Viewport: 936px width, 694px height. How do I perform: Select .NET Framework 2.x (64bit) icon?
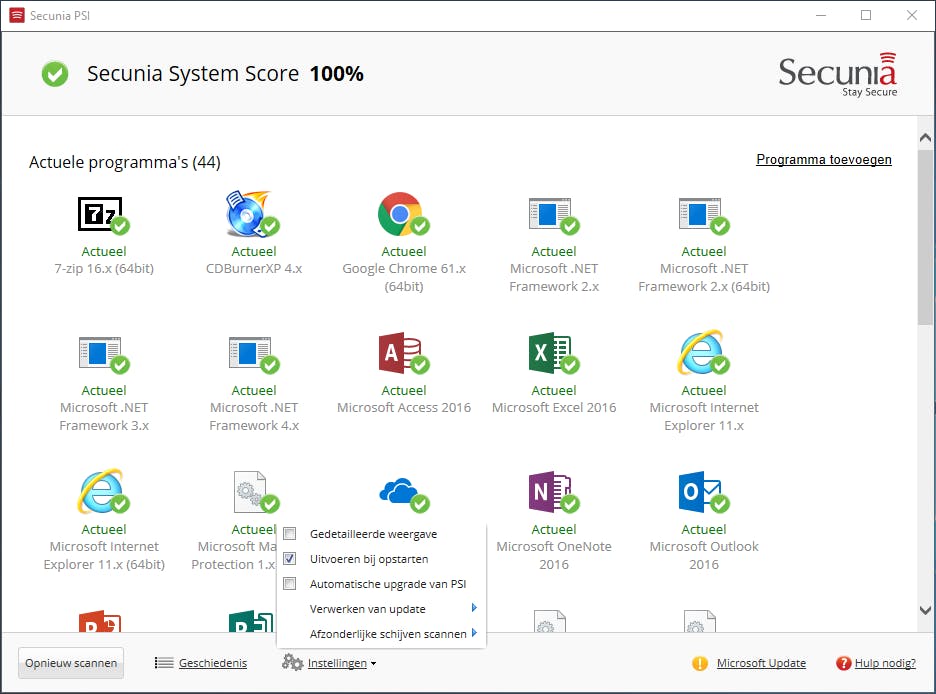click(x=703, y=215)
